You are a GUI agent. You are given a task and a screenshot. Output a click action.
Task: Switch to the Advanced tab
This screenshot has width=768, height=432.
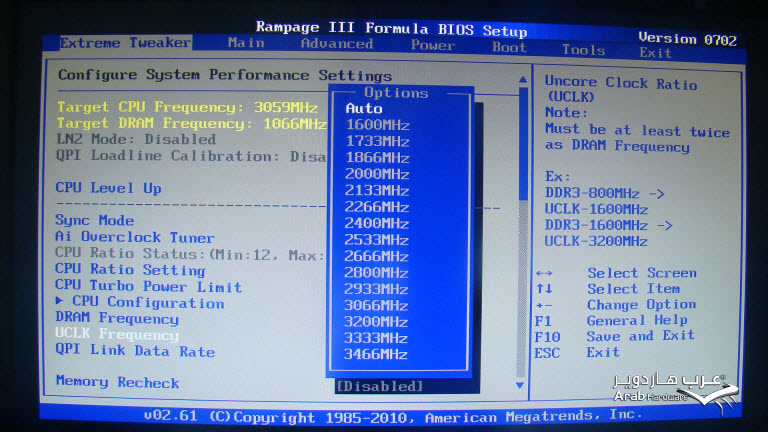337,44
